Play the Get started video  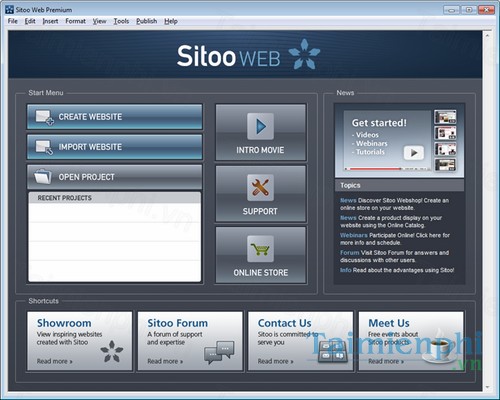[414, 153]
